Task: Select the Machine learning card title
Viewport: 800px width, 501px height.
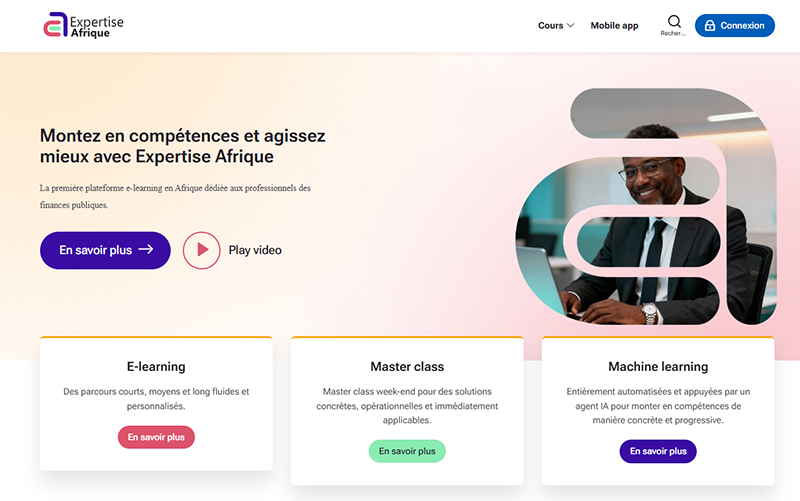Action: click(x=658, y=366)
